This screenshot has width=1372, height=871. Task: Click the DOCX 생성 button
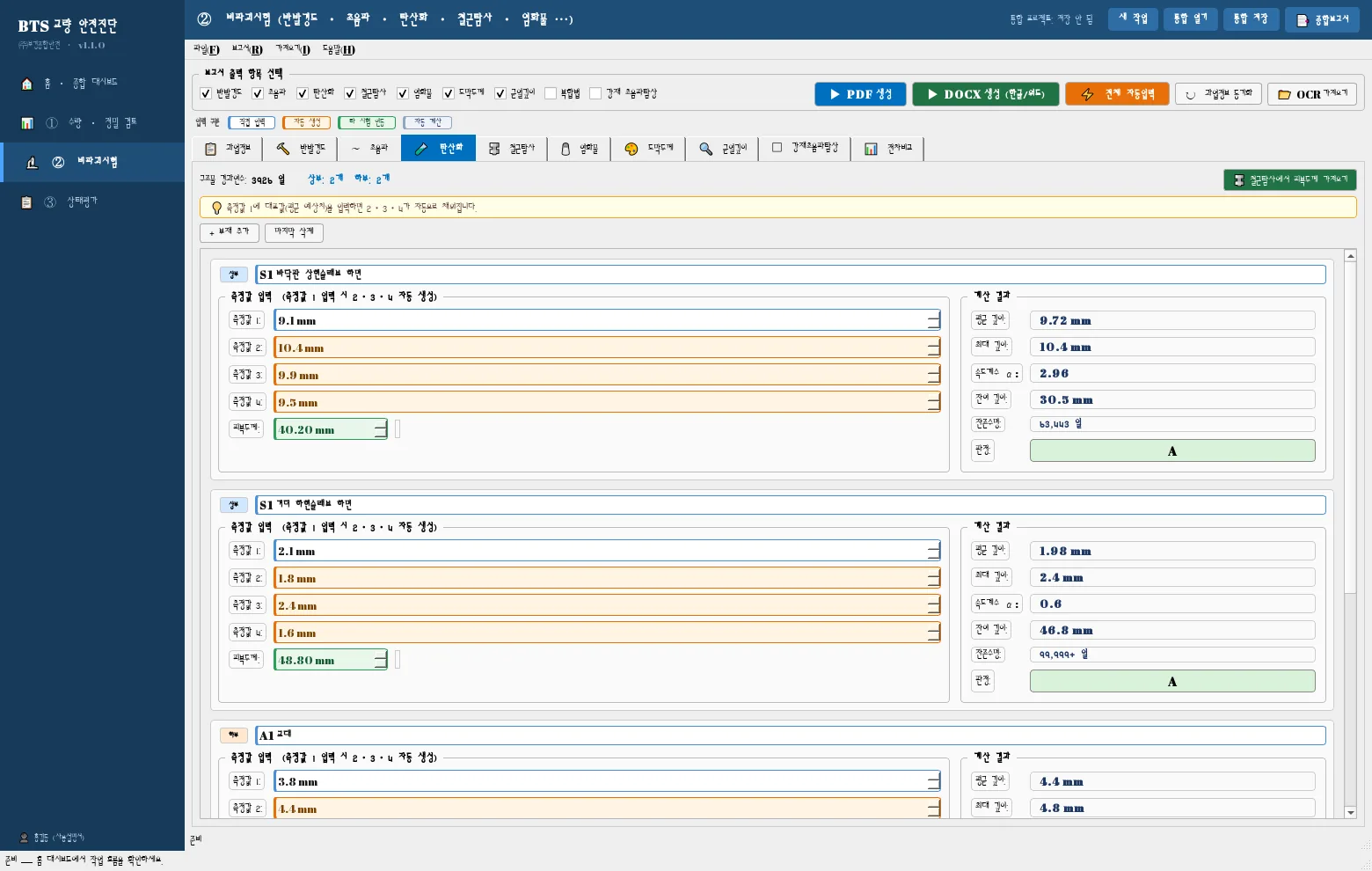(x=986, y=94)
